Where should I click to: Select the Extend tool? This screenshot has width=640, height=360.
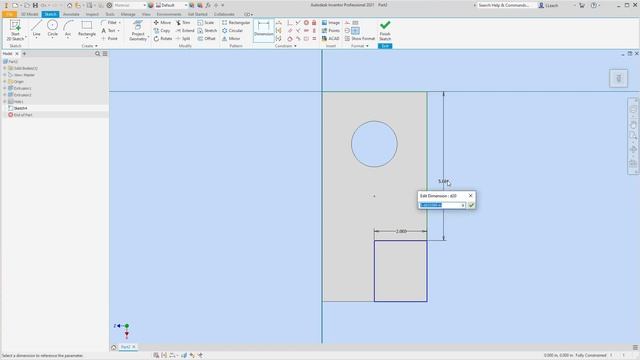click(185, 31)
